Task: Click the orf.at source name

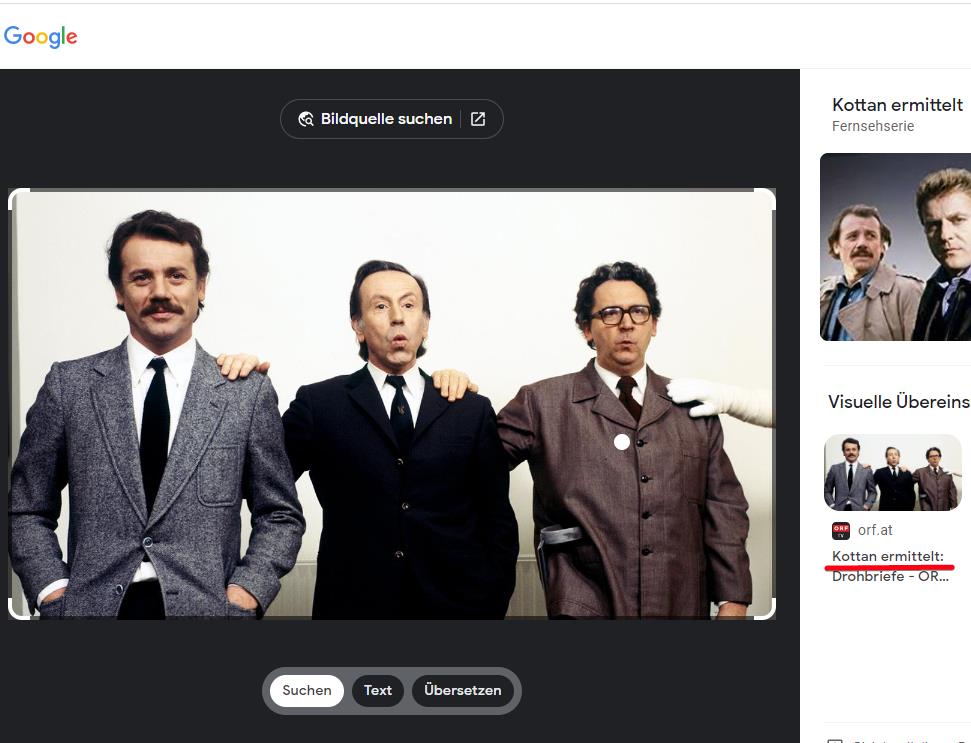Action: [x=875, y=530]
